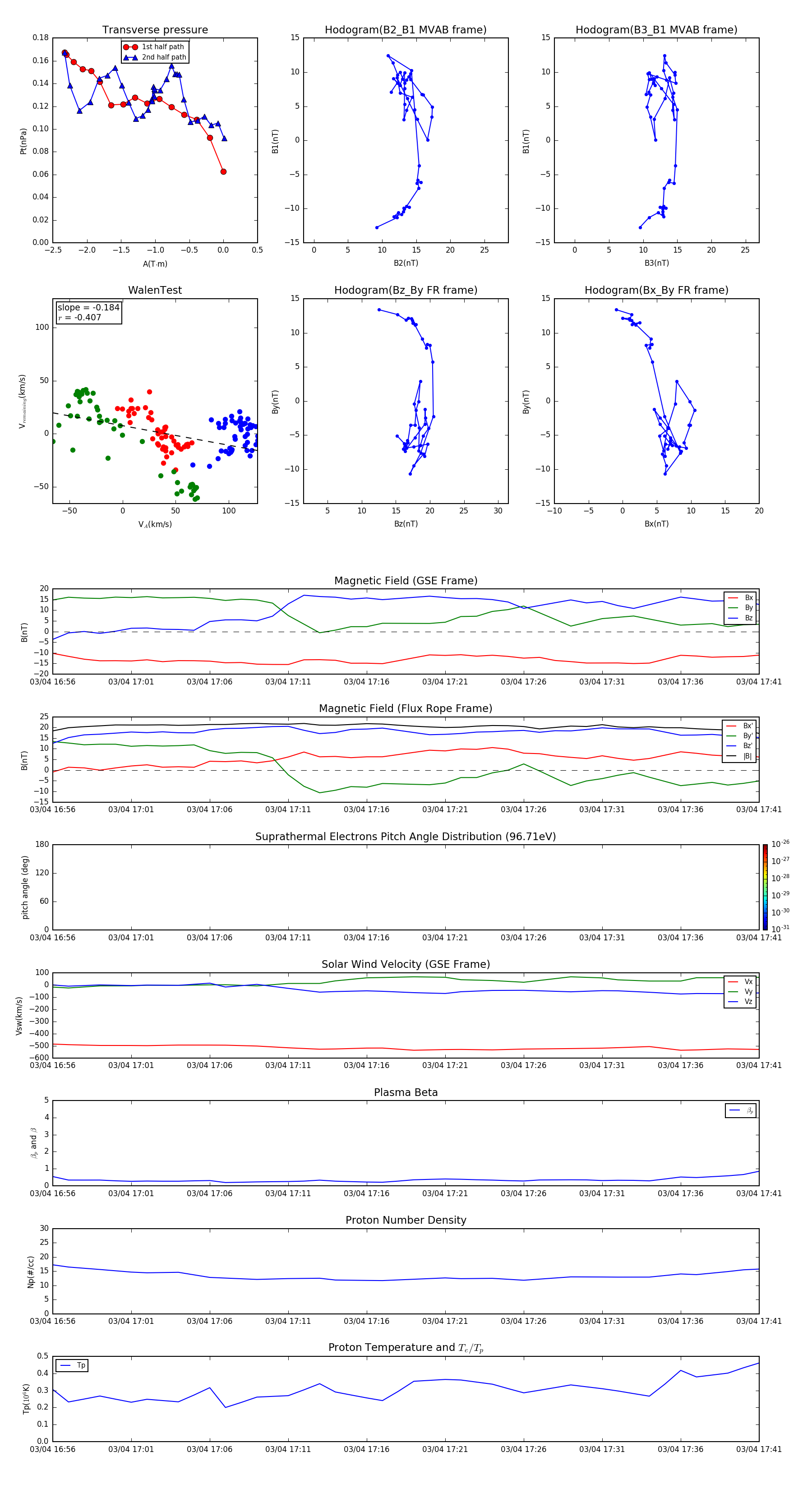Click the "Magnetic Field (GSE Frame)" title

click(406, 581)
